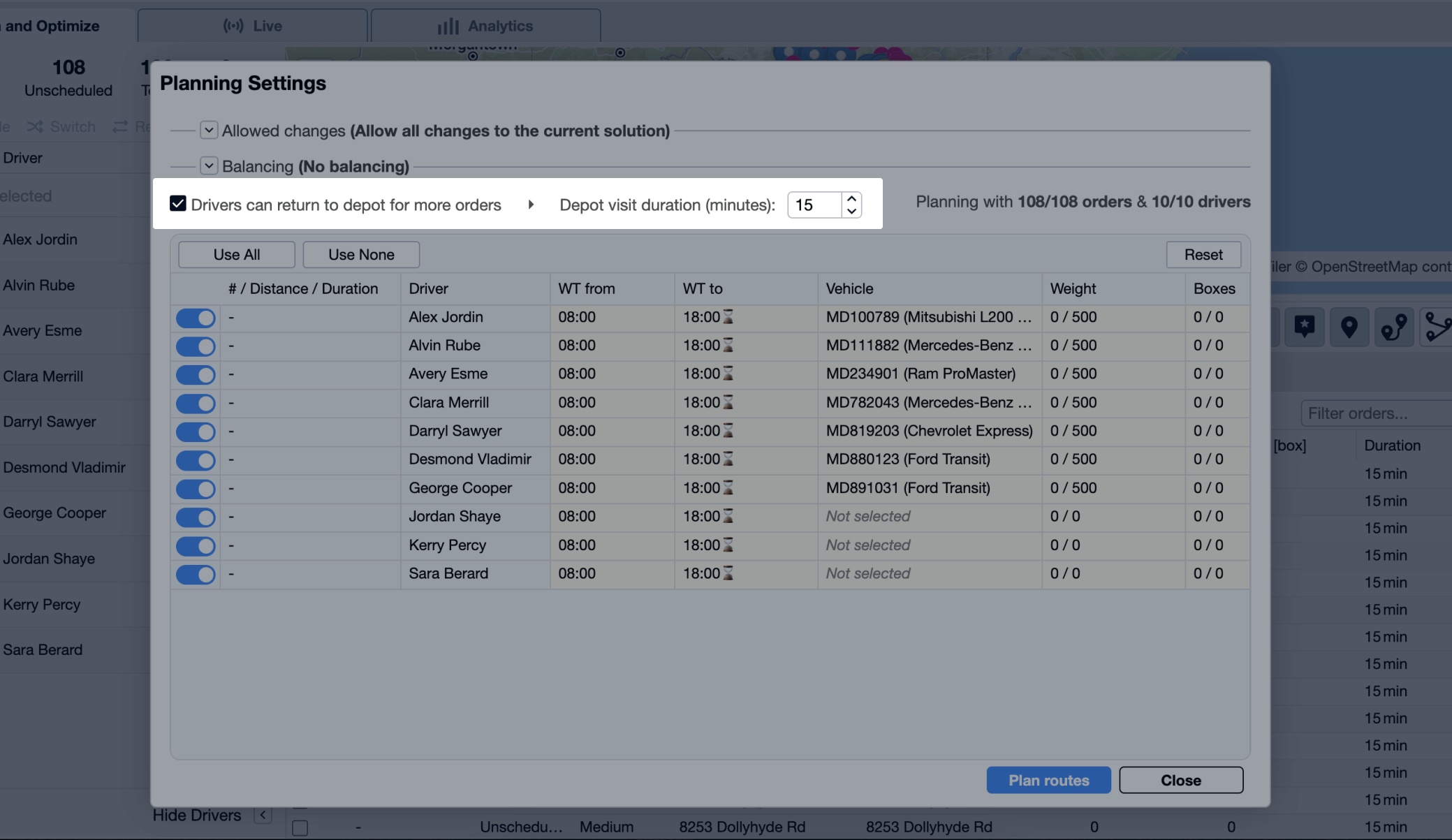Increase the depot visit duration with the up arrow
This screenshot has width=1452, height=840.
tap(851, 198)
